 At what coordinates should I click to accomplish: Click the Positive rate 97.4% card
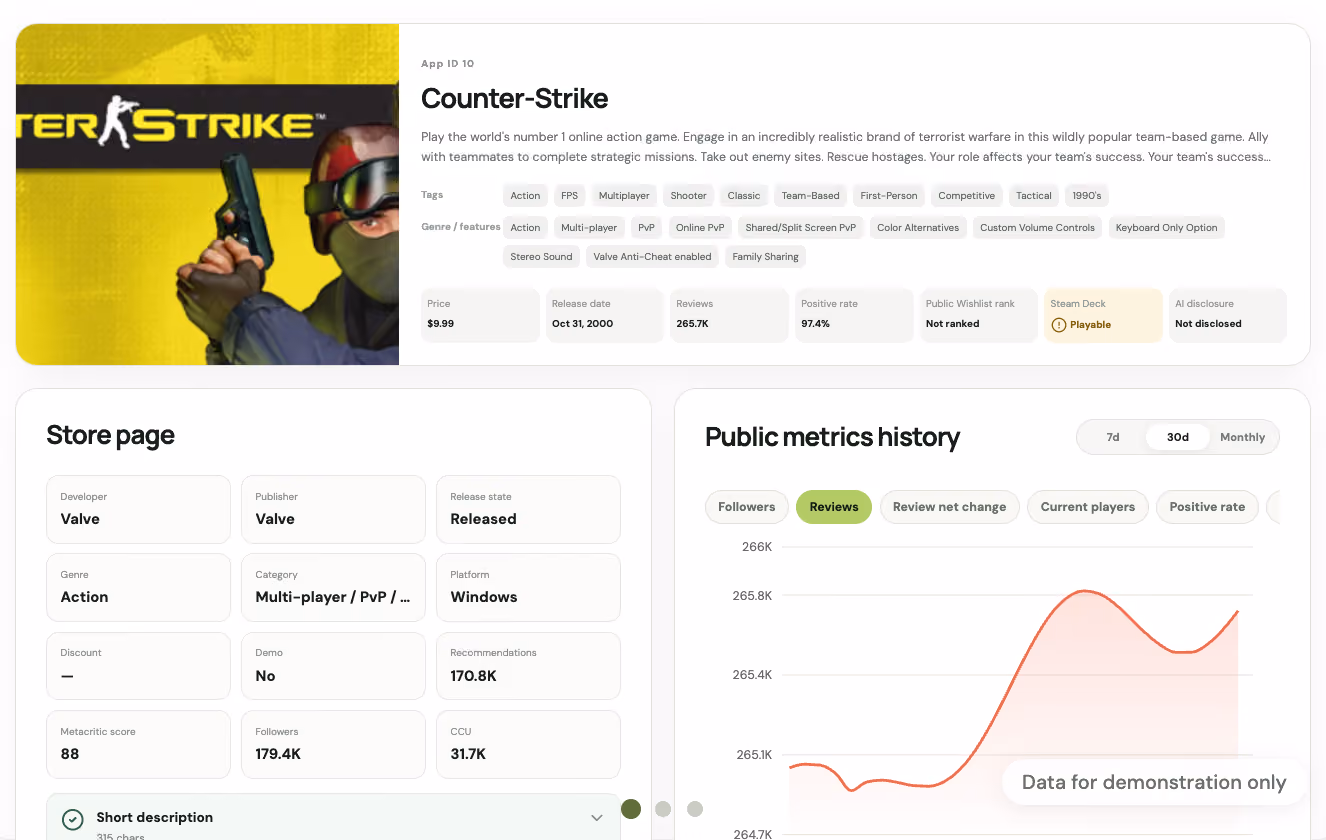(854, 315)
